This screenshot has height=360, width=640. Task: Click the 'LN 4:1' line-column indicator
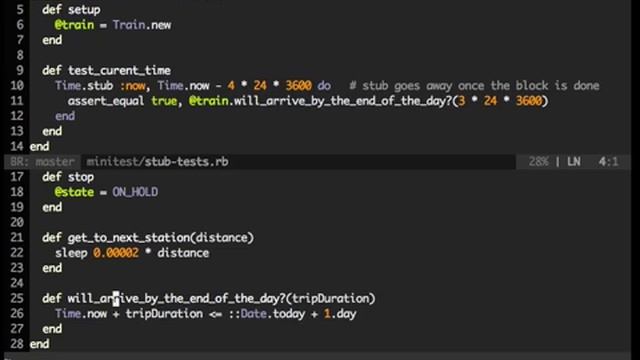(593, 162)
